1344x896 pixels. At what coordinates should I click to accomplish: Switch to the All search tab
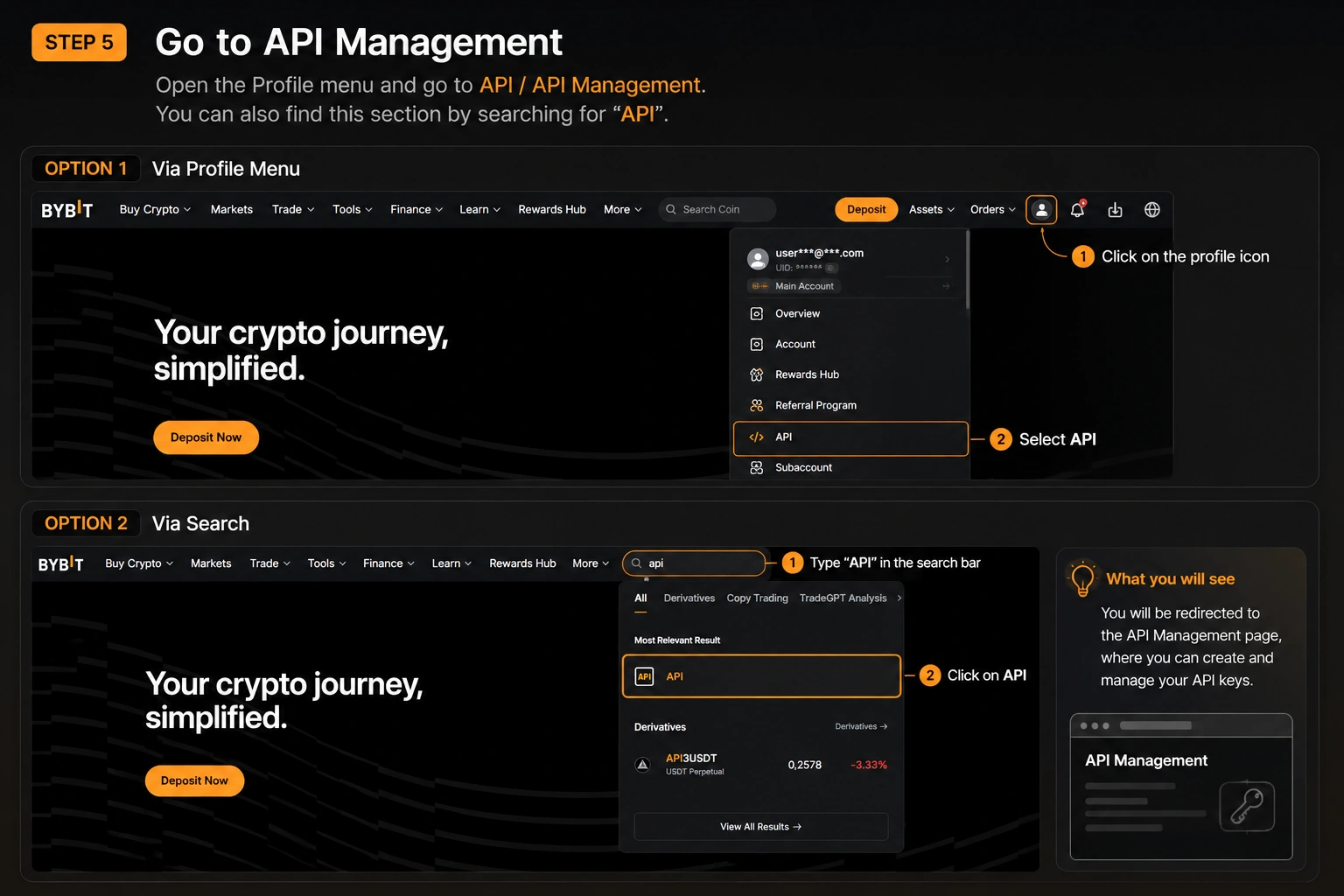[640, 598]
